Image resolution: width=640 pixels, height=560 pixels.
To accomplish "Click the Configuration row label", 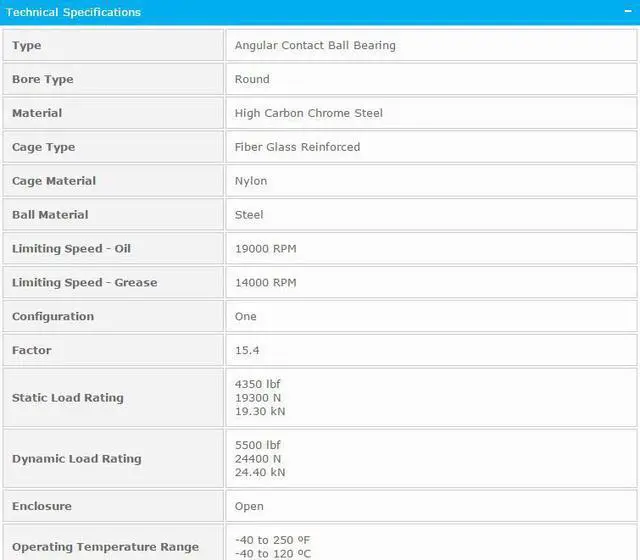I will coord(53,317).
